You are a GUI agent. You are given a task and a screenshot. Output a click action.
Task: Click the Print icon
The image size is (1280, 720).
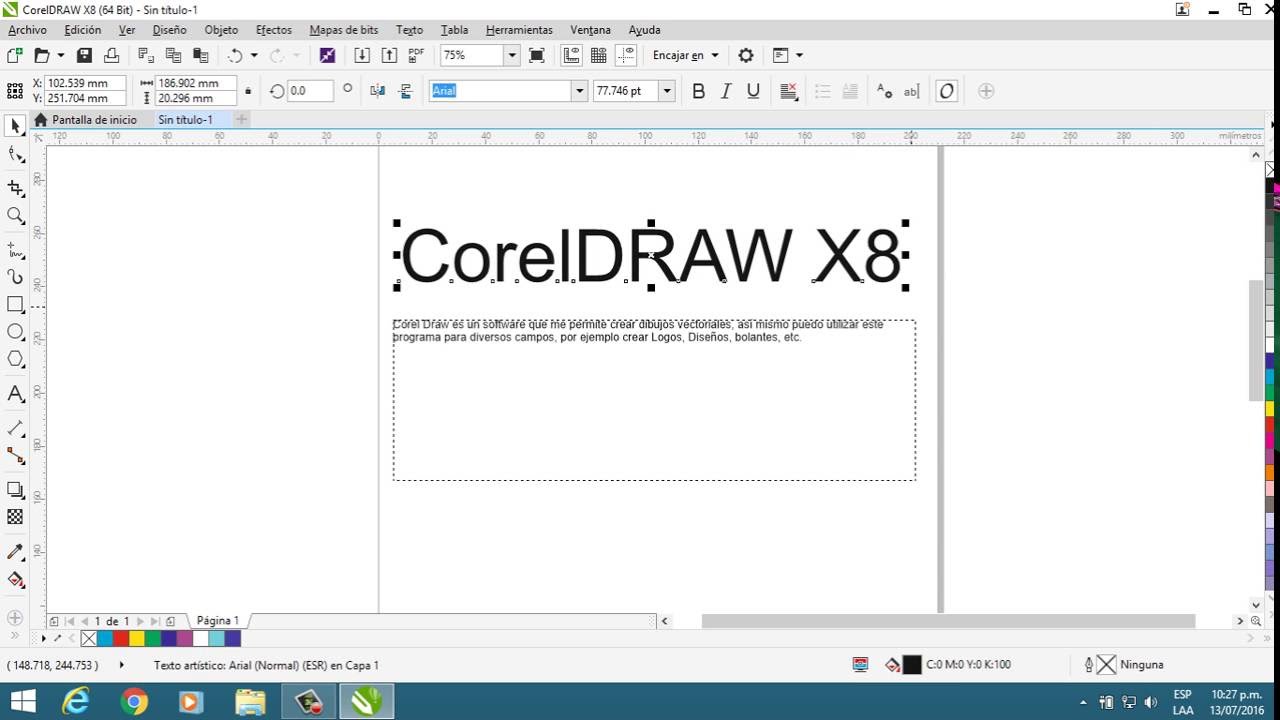coord(111,55)
